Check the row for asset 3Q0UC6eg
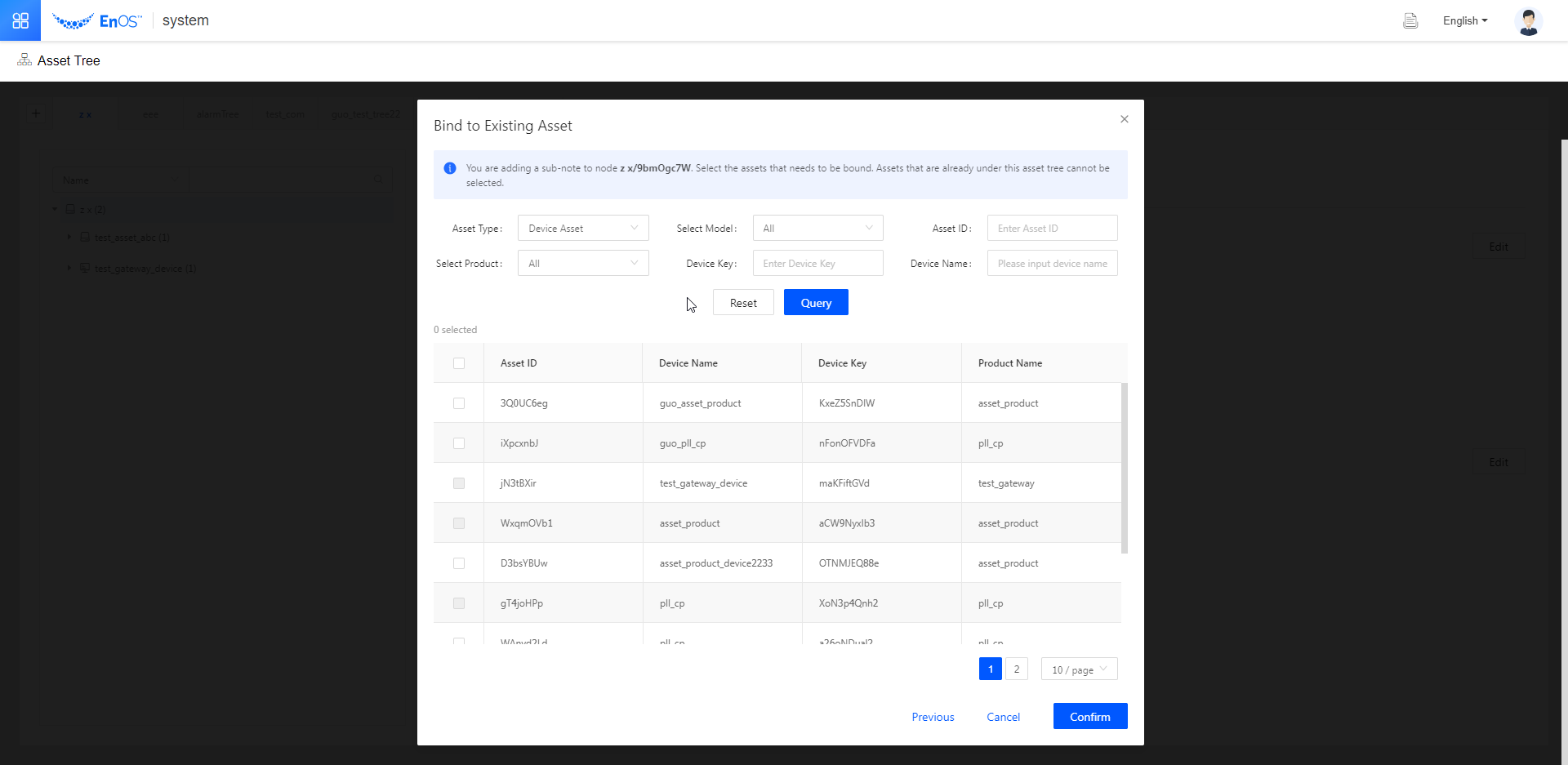 tap(459, 403)
